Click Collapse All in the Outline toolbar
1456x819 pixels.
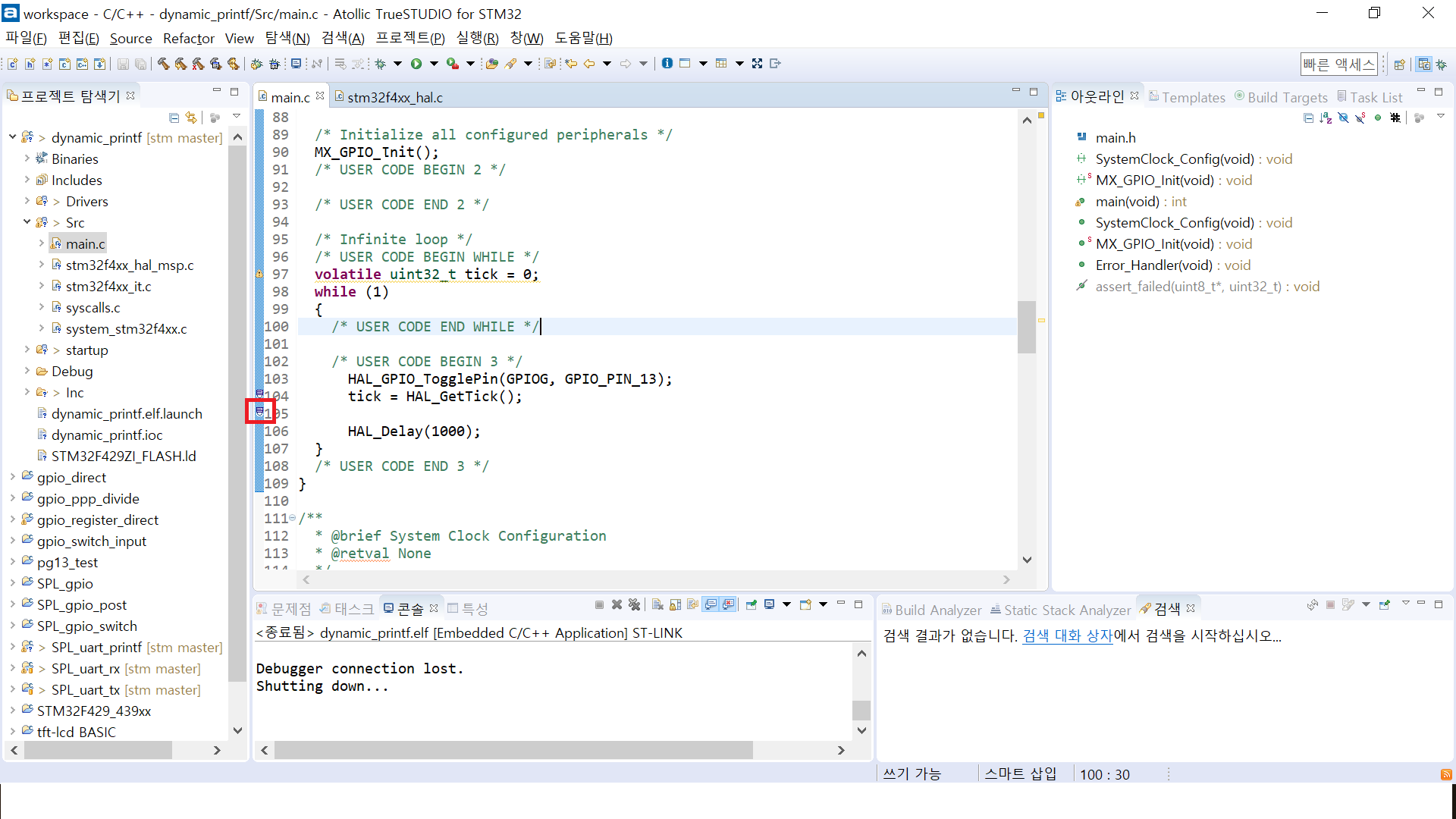coord(1308,118)
